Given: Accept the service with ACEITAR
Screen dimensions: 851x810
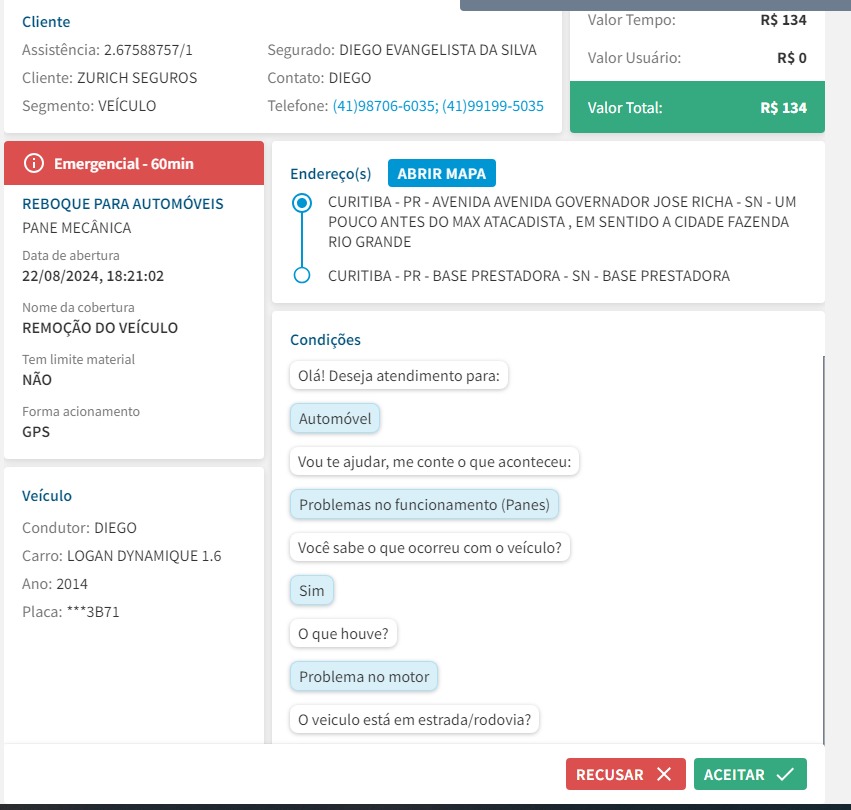Looking at the screenshot, I should (750, 774).
